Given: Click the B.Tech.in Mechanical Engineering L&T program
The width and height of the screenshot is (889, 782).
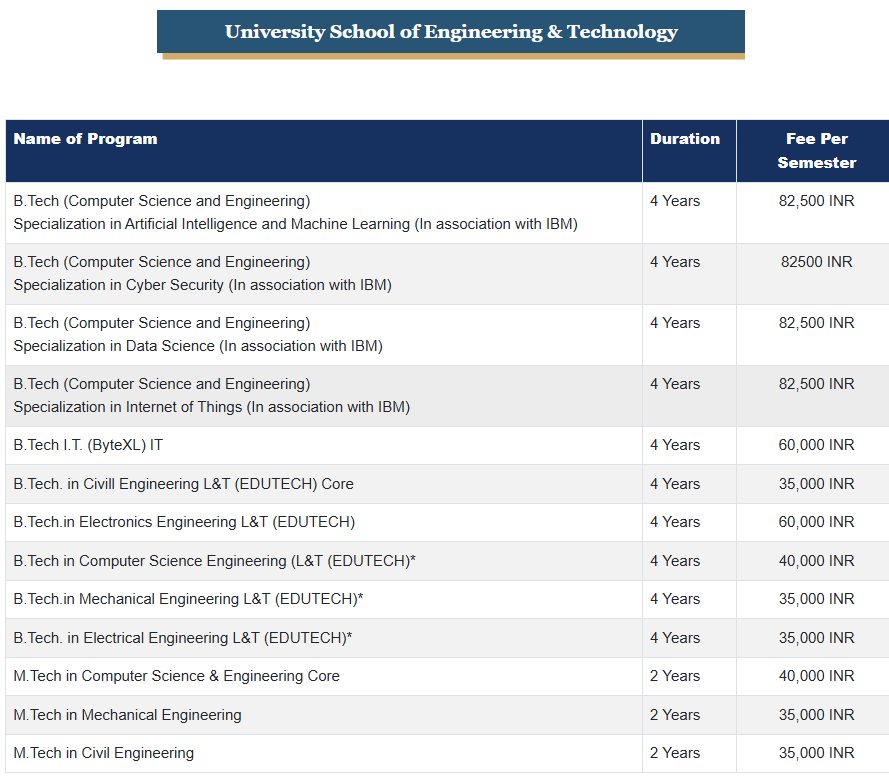Looking at the screenshot, I should coord(188,599).
